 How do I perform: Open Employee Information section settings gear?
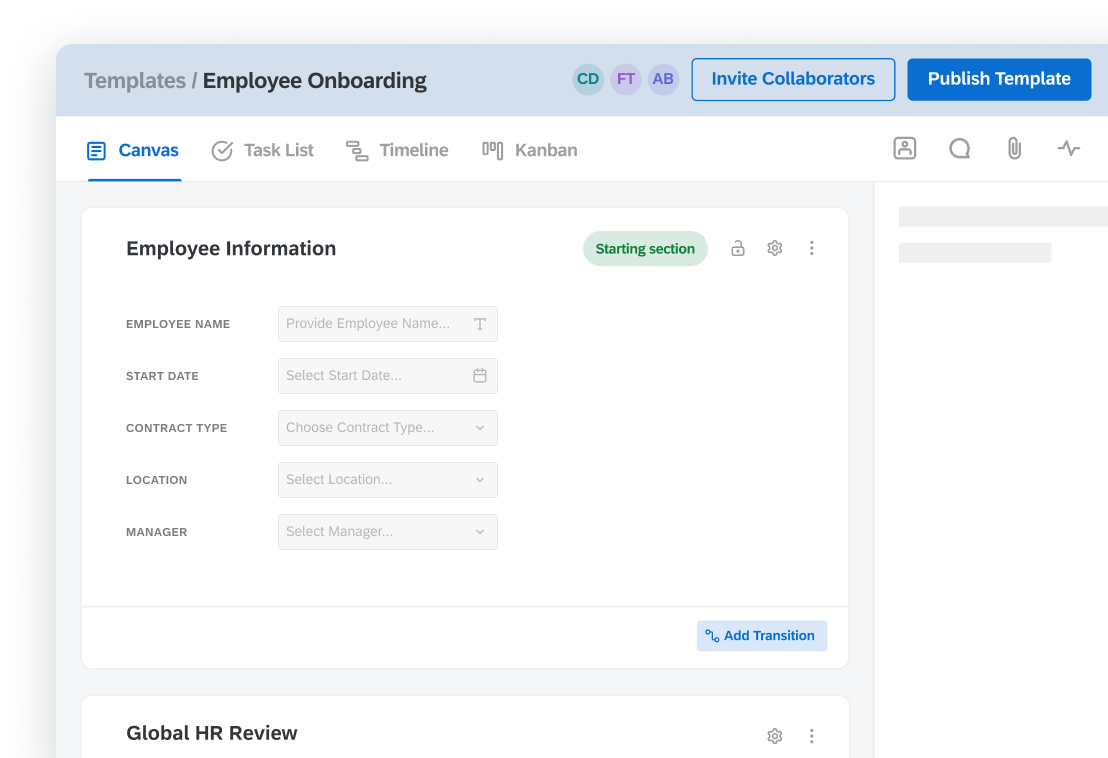coord(774,248)
